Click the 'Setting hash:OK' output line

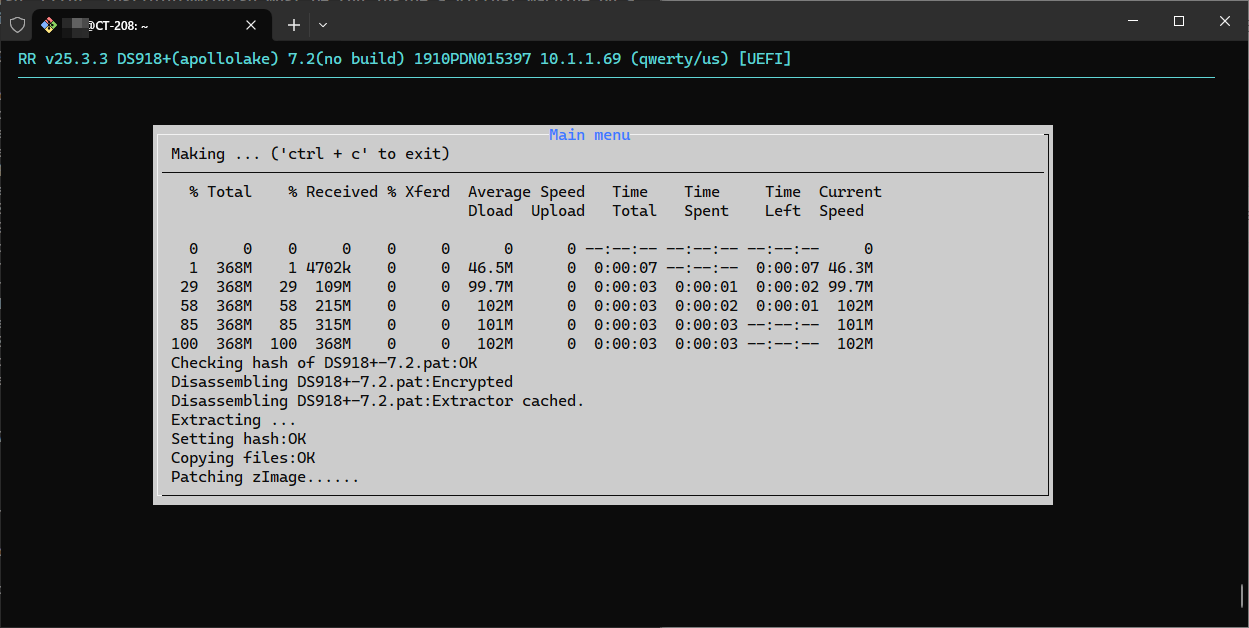(x=238, y=439)
